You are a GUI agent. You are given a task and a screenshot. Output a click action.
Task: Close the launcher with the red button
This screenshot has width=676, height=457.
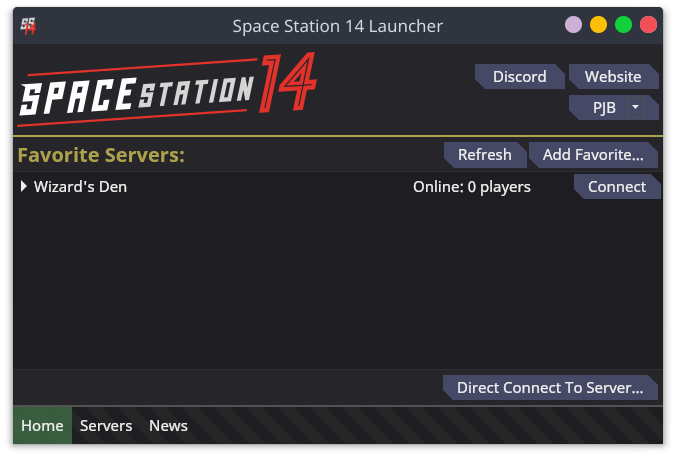[x=648, y=26]
